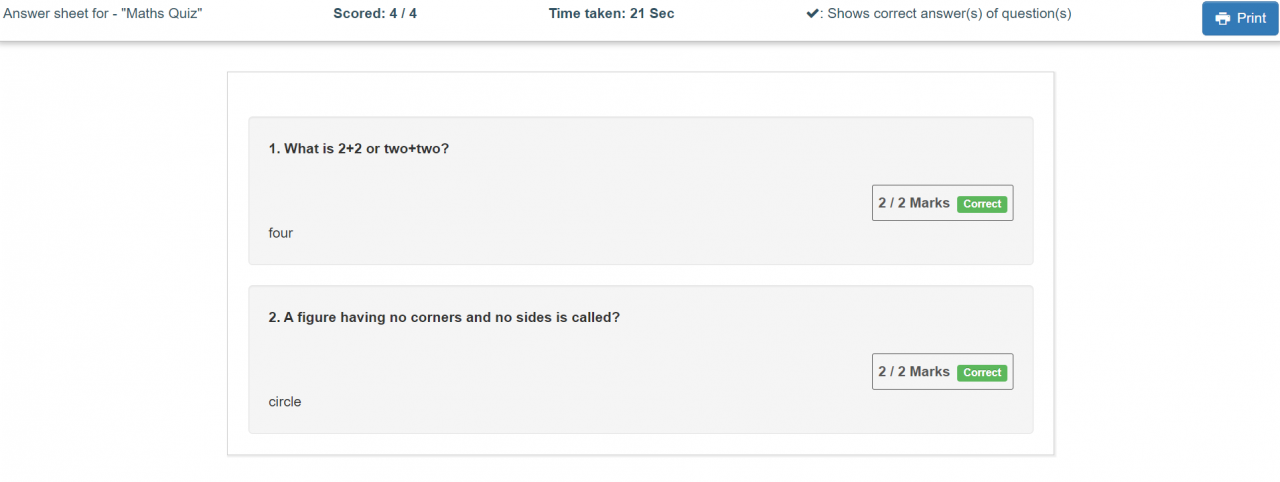Click the 21 Sec duration value
The image size is (1280, 482).
(x=653, y=14)
